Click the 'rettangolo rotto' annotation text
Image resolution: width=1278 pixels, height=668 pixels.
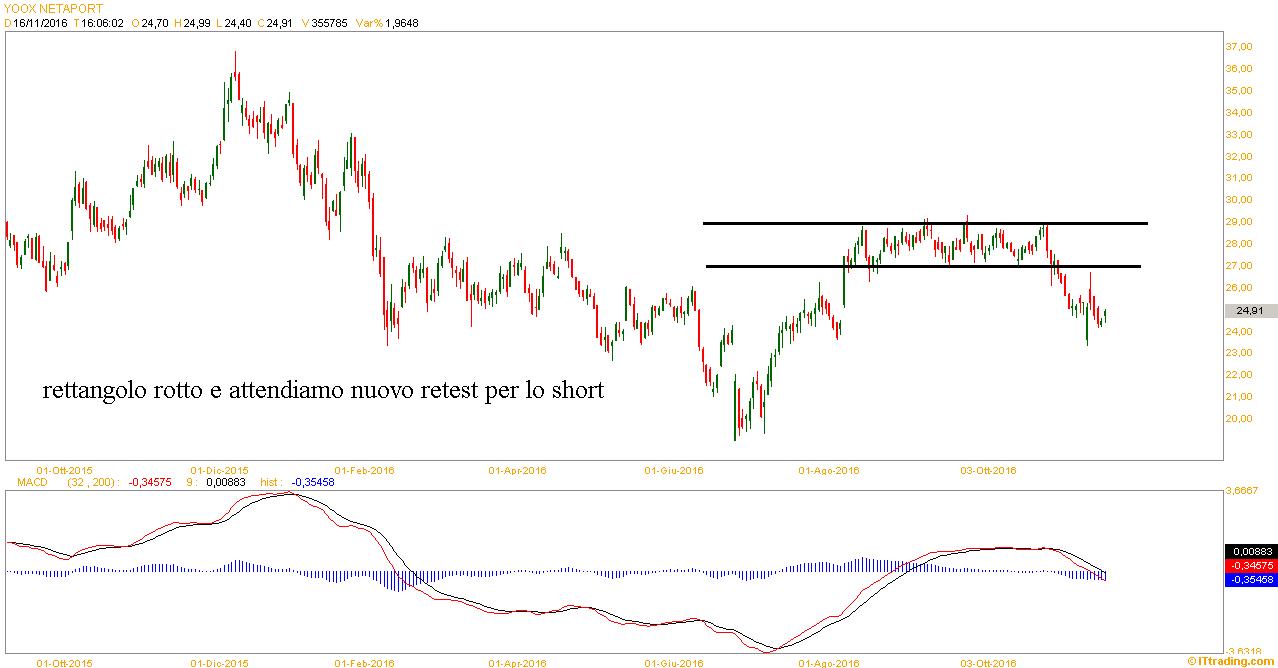(323, 390)
